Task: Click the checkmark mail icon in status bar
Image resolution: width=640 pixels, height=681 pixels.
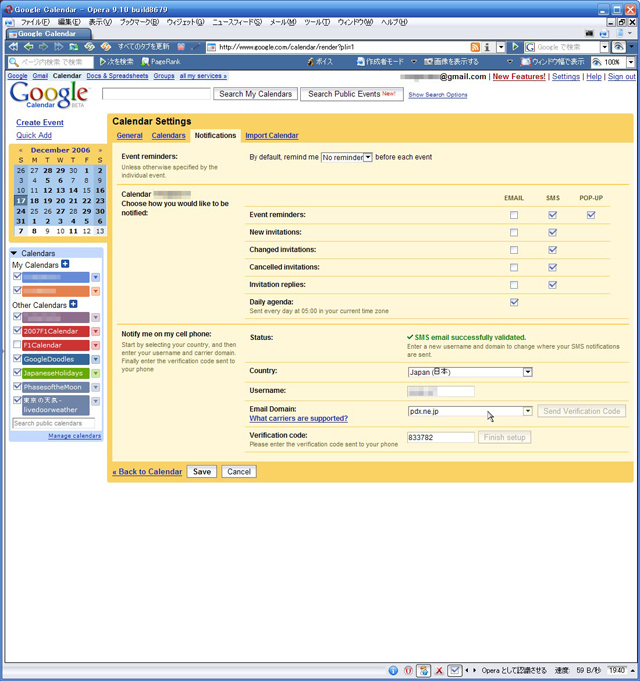Action: pos(455,671)
